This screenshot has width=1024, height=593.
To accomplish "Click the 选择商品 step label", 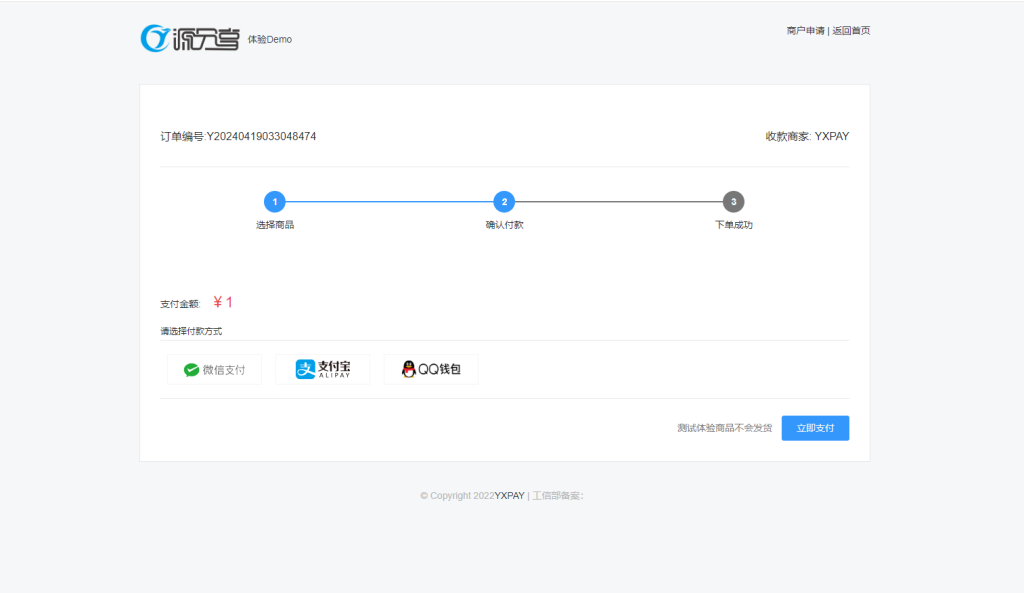I will pyautogui.click(x=275, y=225).
